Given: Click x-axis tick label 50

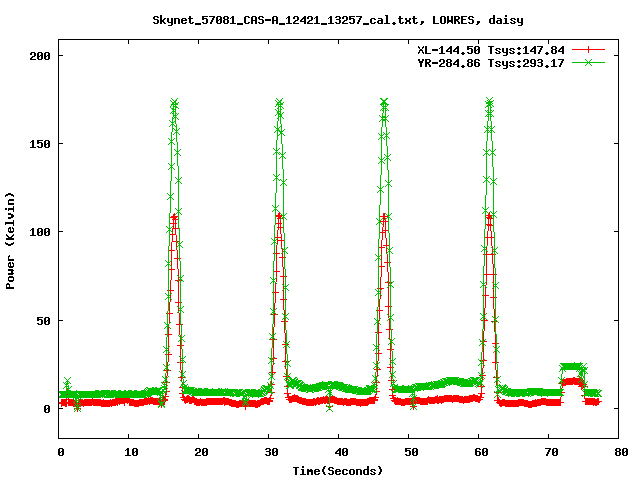Looking at the screenshot, I should (411, 452).
